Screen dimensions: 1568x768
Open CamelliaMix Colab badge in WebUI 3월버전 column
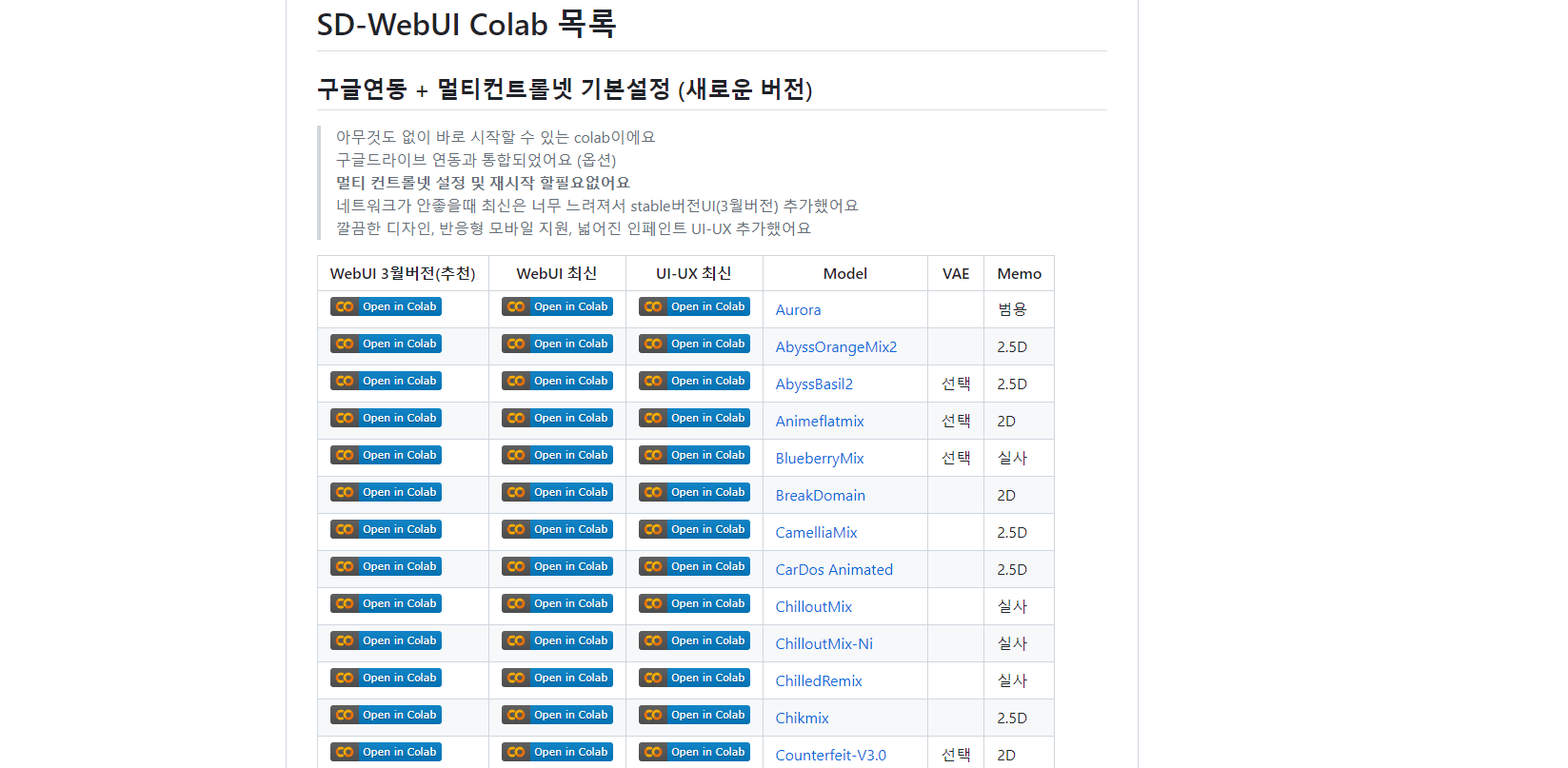click(x=386, y=529)
